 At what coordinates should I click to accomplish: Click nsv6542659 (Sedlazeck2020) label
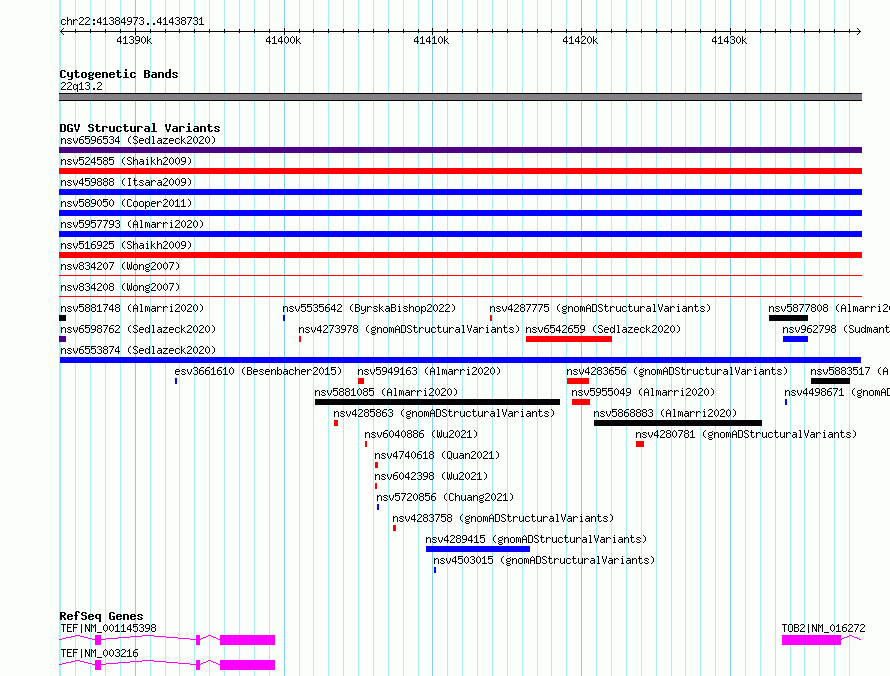coord(603,329)
